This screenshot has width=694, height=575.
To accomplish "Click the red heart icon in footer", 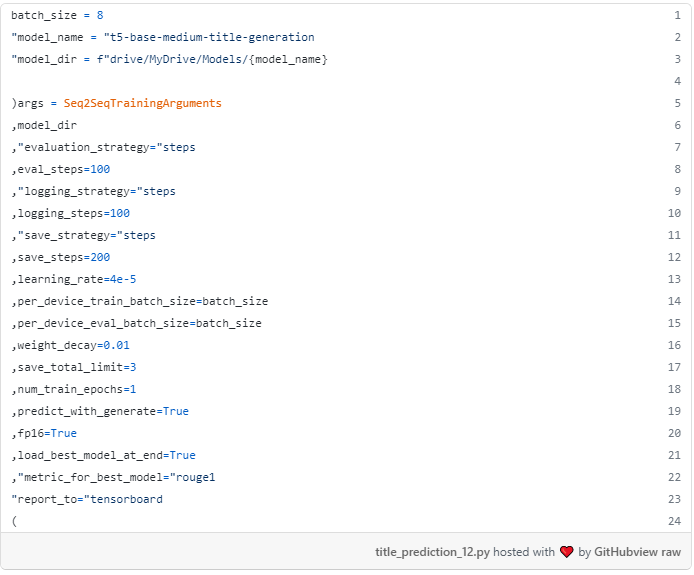I will click(566, 552).
